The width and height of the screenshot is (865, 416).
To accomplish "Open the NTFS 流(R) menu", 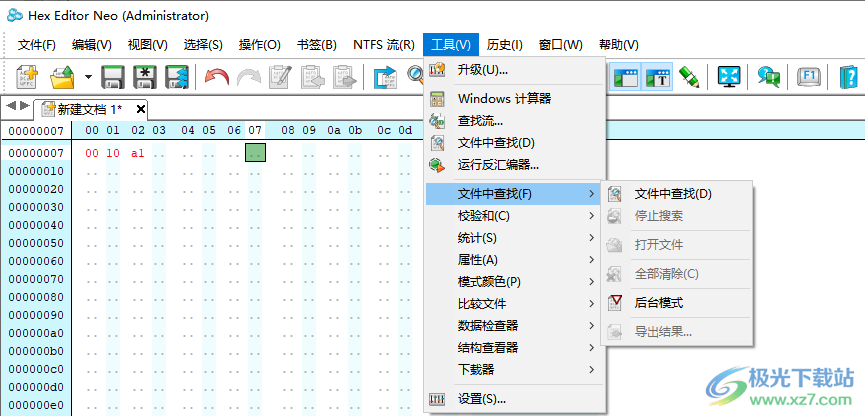I will 384,45.
